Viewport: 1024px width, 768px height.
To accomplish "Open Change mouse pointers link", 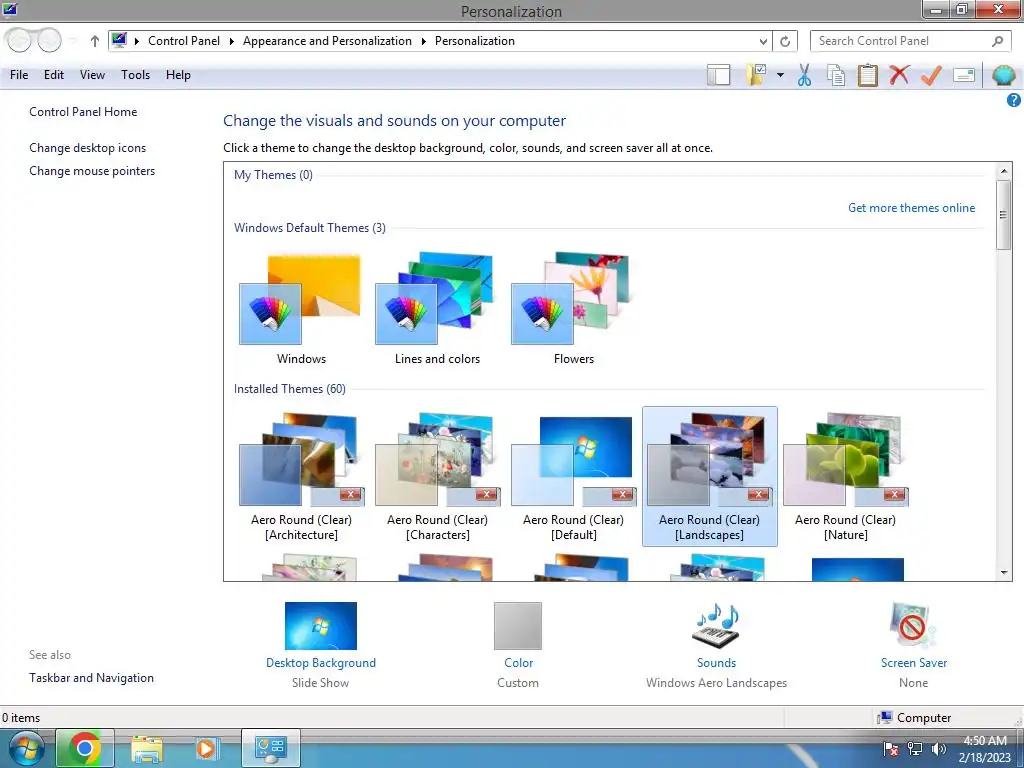I will coord(92,171).
